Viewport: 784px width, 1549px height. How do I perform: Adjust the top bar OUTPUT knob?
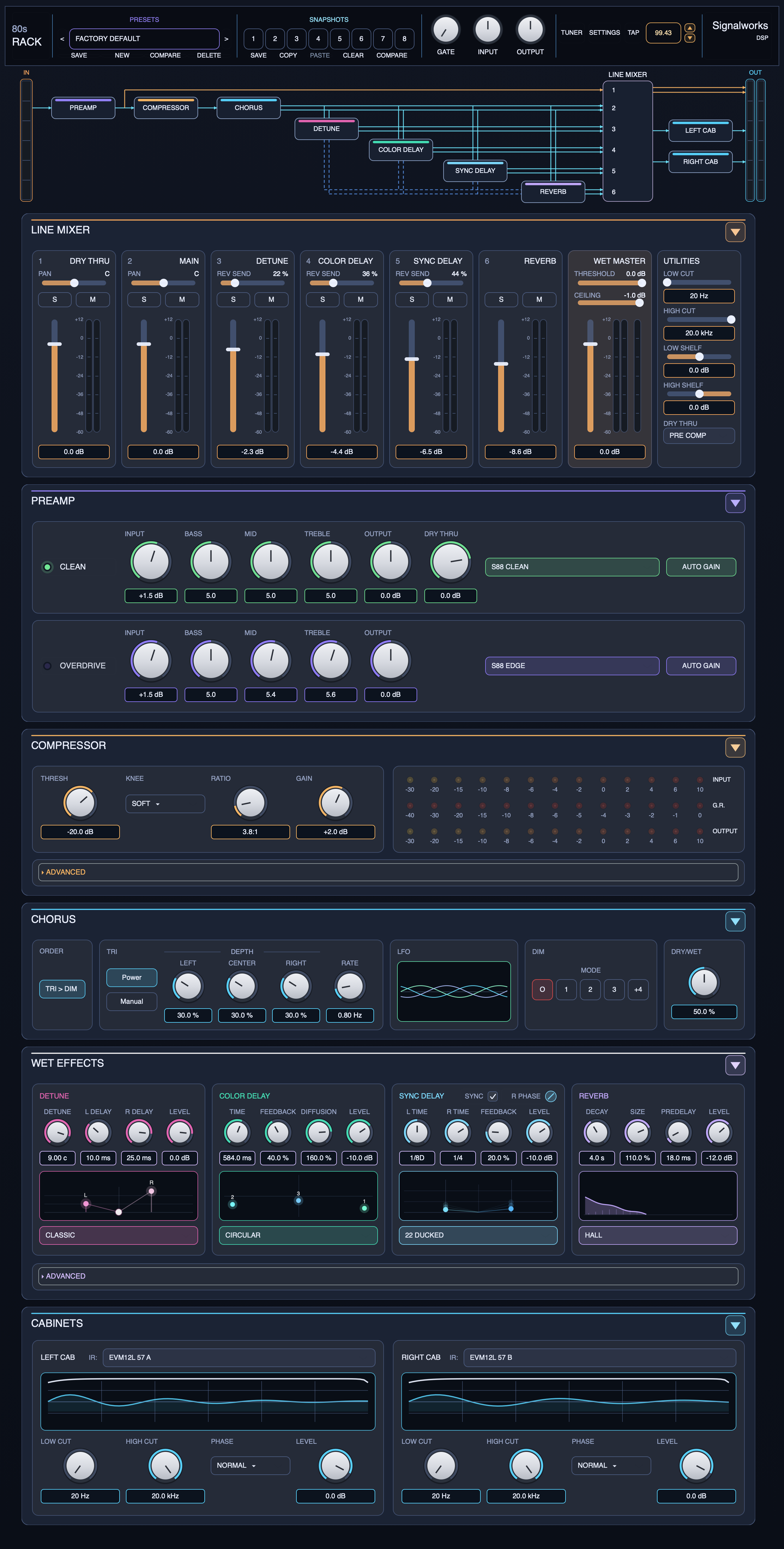tap(530, 29)
